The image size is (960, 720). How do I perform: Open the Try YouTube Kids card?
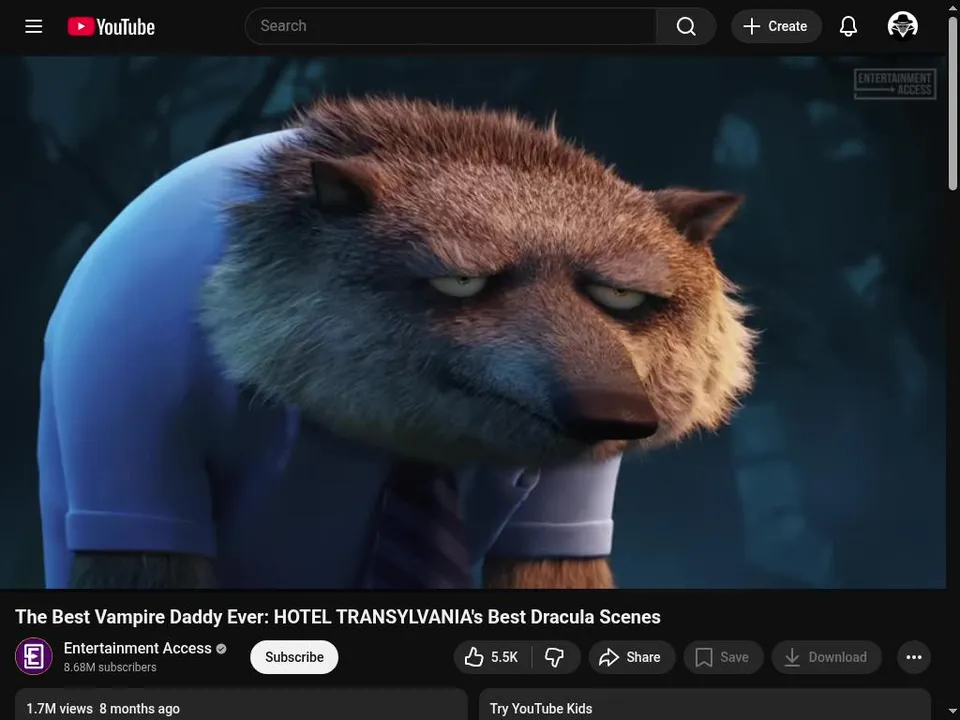coord(705,704)
